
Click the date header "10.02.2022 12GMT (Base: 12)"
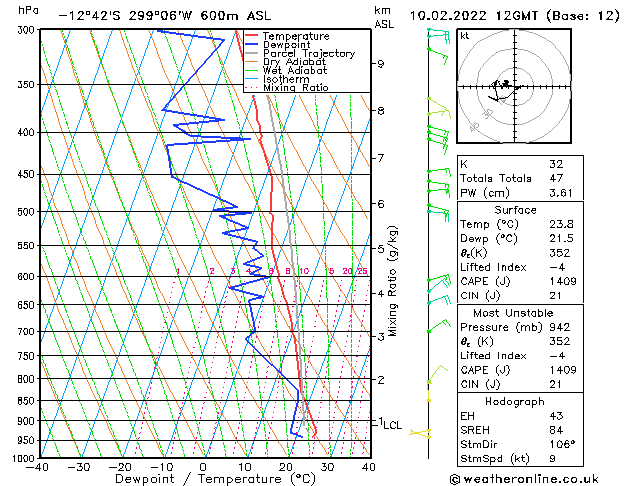pyautogui.click(x=515, y=16)
